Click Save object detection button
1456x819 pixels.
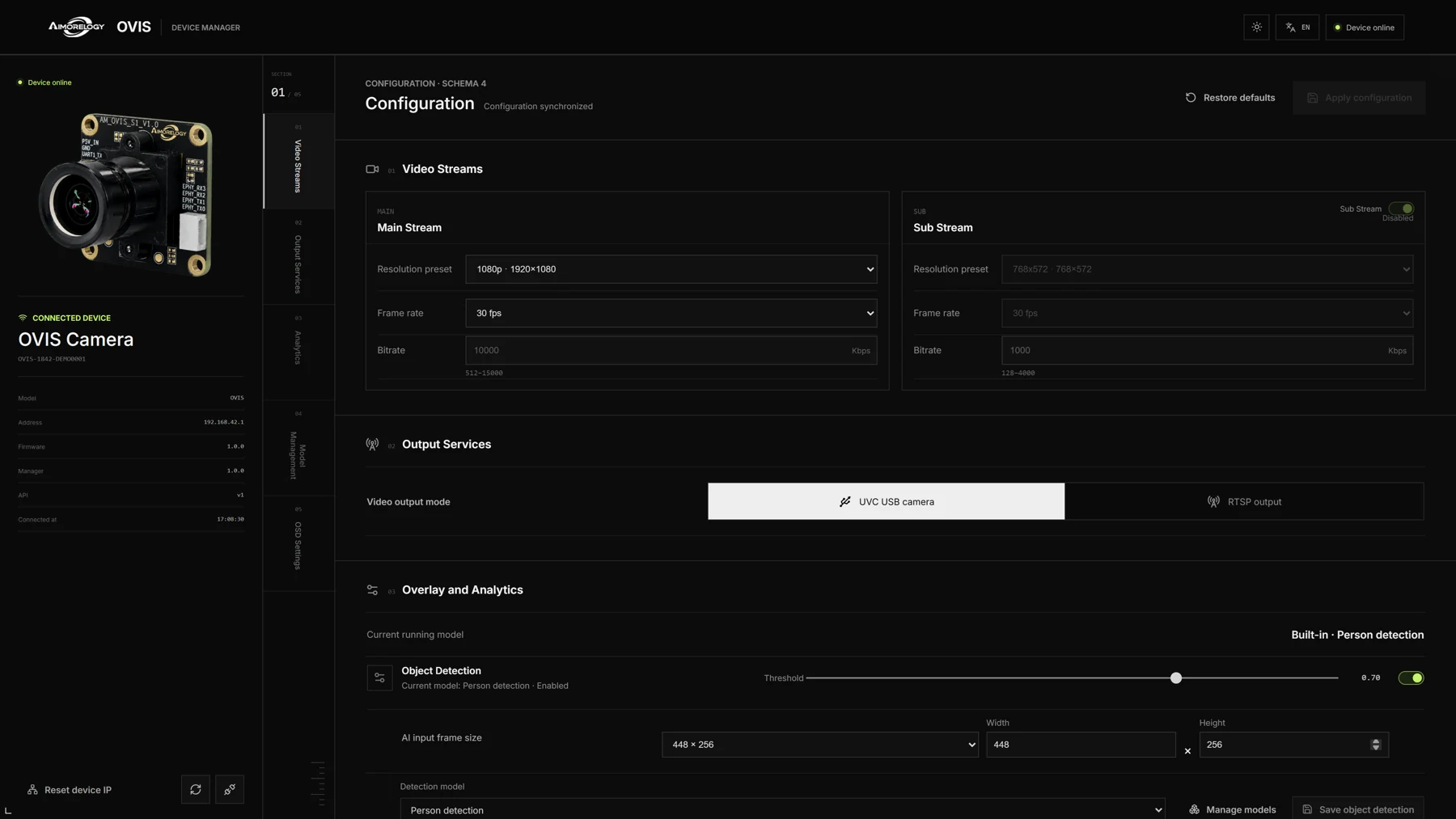coord(1358,809)
